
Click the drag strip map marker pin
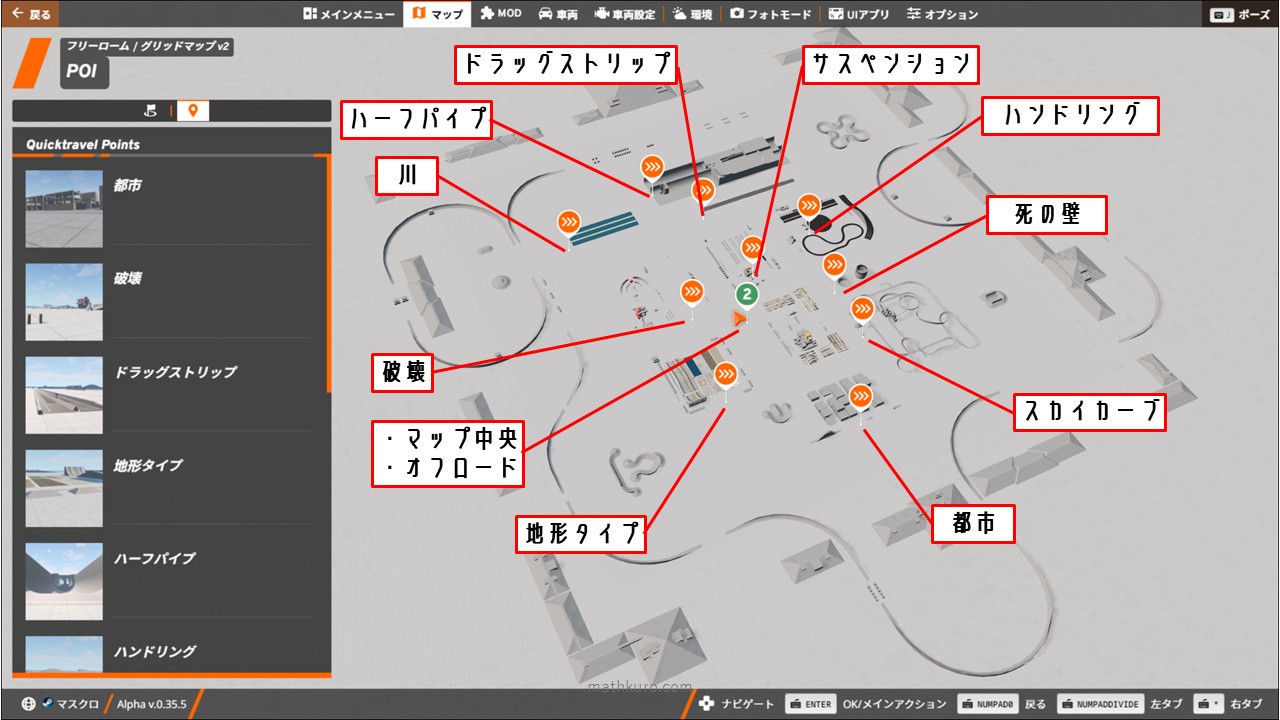point(704,189)
